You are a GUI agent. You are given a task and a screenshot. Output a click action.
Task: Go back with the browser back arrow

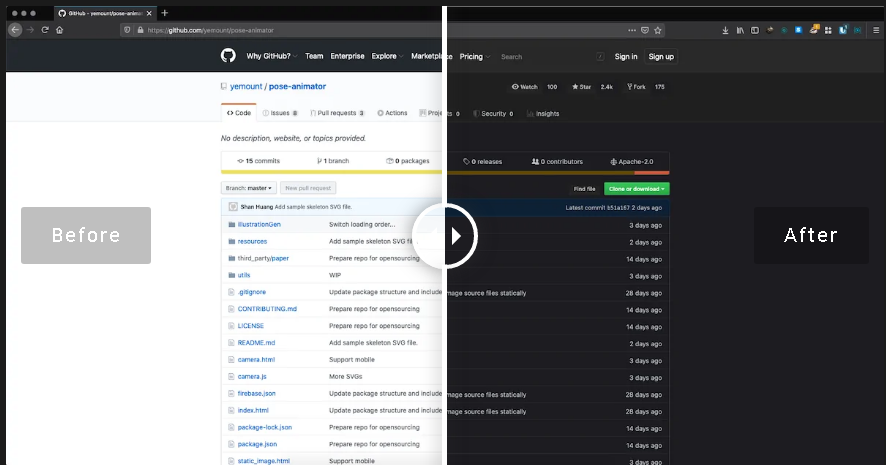click(15, 30)
